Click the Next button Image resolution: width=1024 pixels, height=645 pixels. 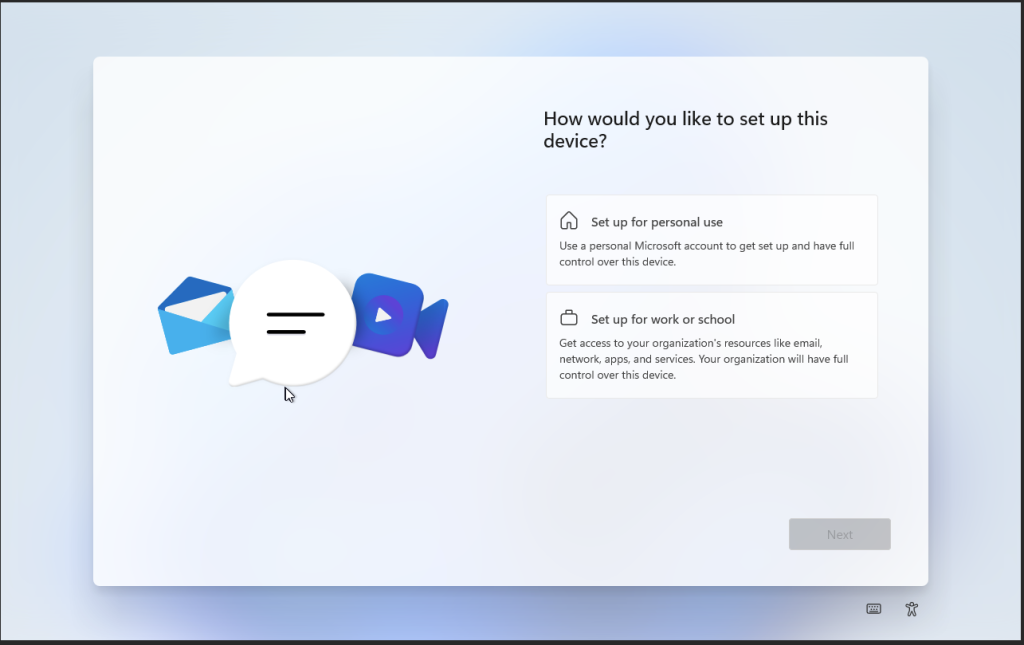839,534
